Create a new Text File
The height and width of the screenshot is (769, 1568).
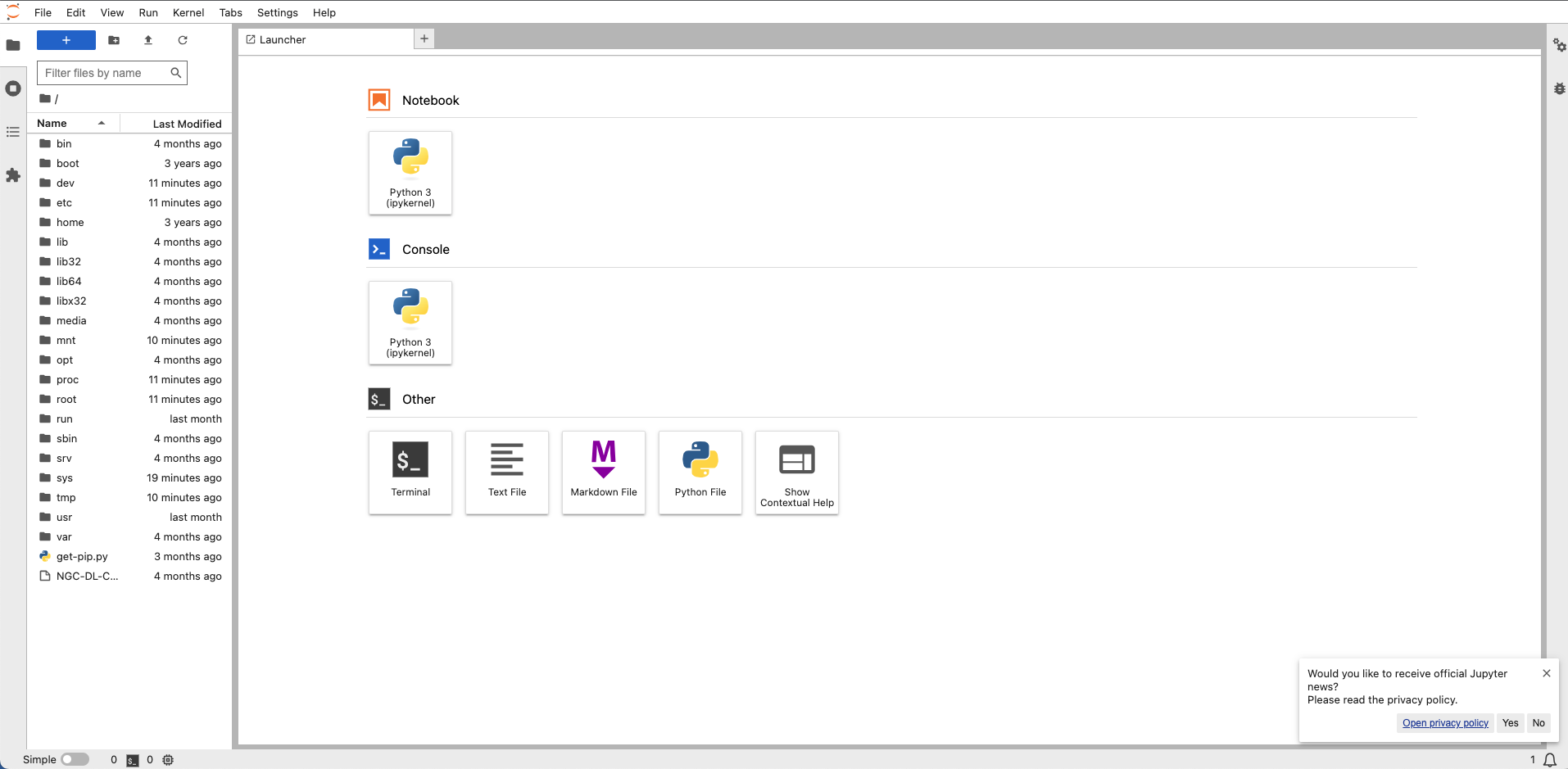[507, 473]
